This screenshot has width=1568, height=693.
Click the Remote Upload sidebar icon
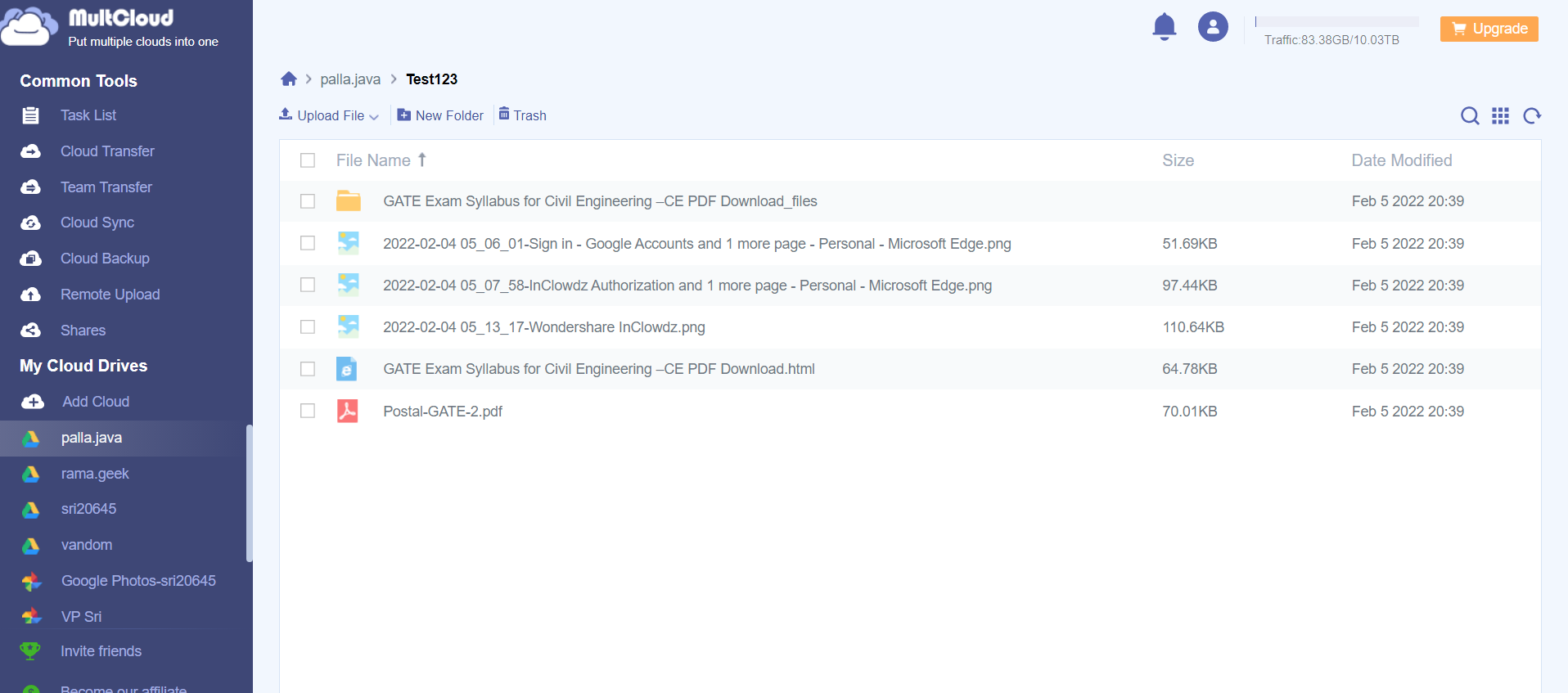(x=30, y=295)
